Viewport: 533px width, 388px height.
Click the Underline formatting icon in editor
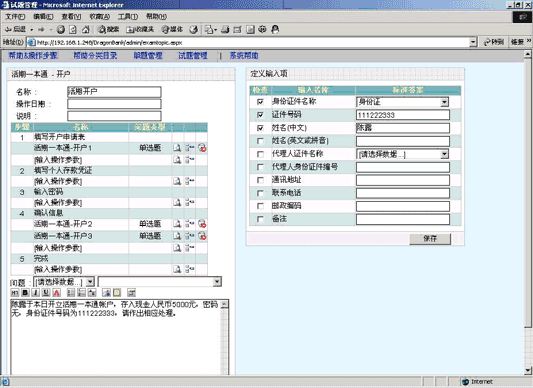[46, 292]
